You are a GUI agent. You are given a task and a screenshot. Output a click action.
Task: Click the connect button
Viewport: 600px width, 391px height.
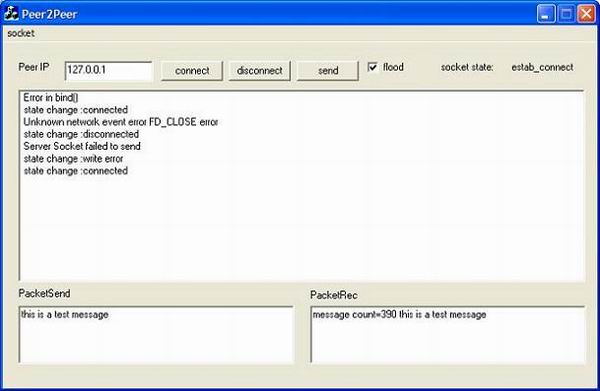pos(192,71)
